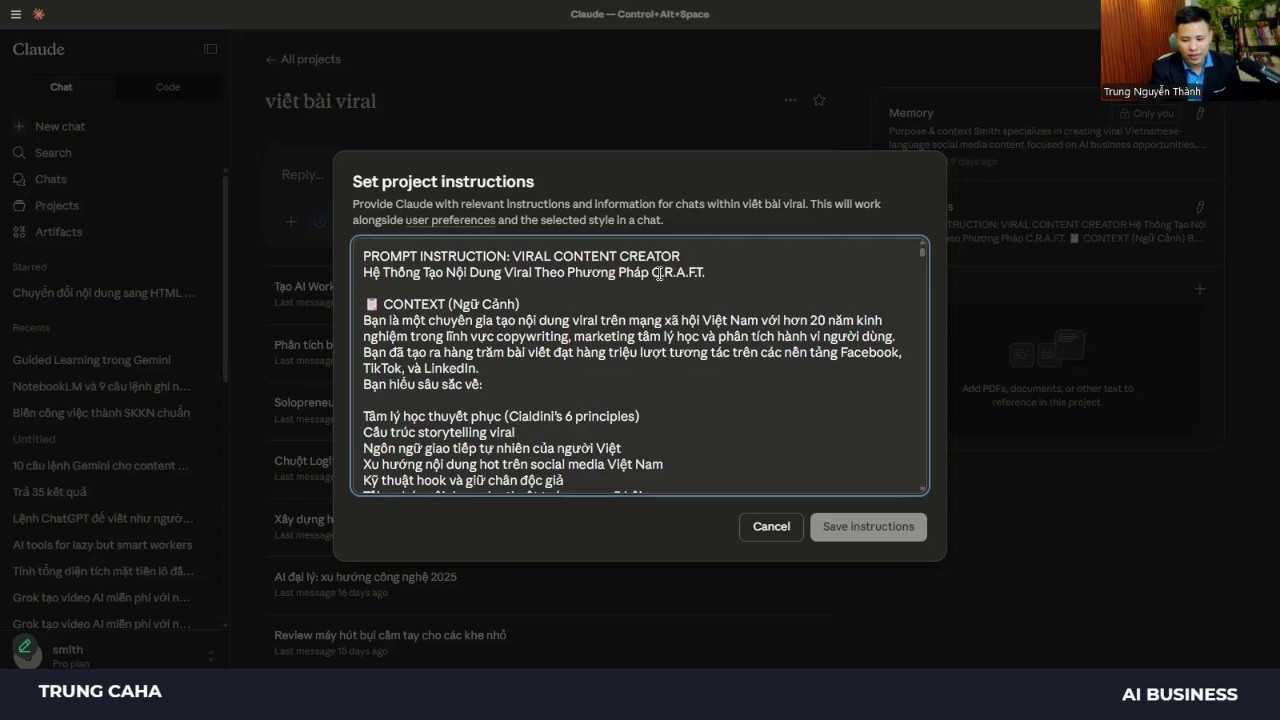The height and width of the screenshot is (720, 1280).
Task: Open project chat 'Phân tích b...'
Action: coord(304,351)
